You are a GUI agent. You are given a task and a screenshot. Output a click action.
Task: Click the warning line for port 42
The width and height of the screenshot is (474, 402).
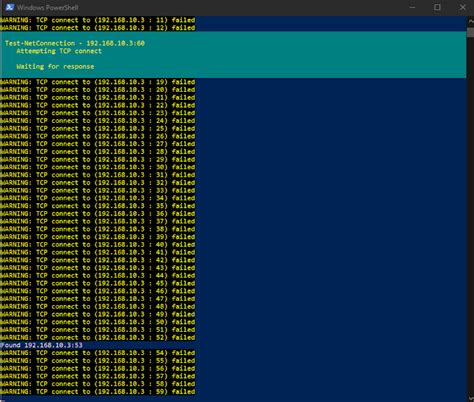tap(98, 260)
